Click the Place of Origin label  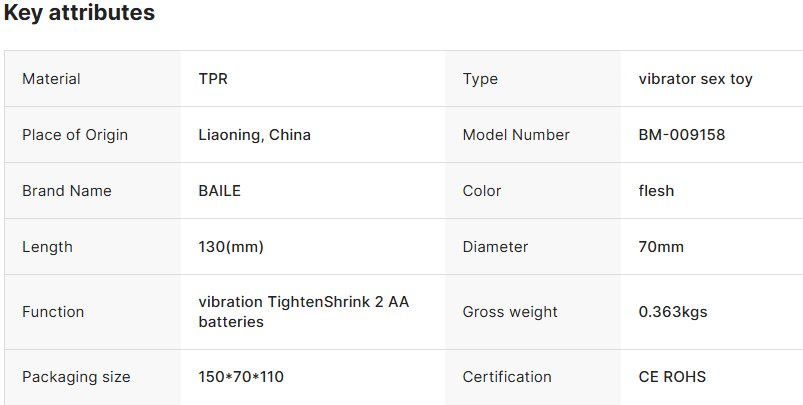75,135
